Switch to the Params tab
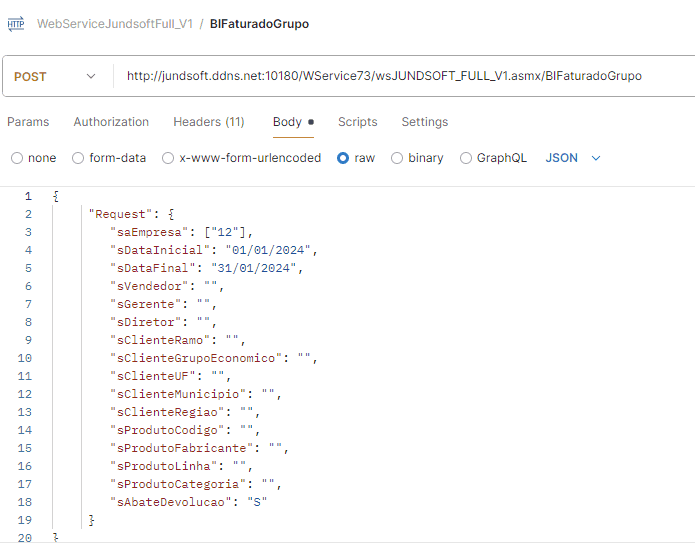 tap(28, 122)
